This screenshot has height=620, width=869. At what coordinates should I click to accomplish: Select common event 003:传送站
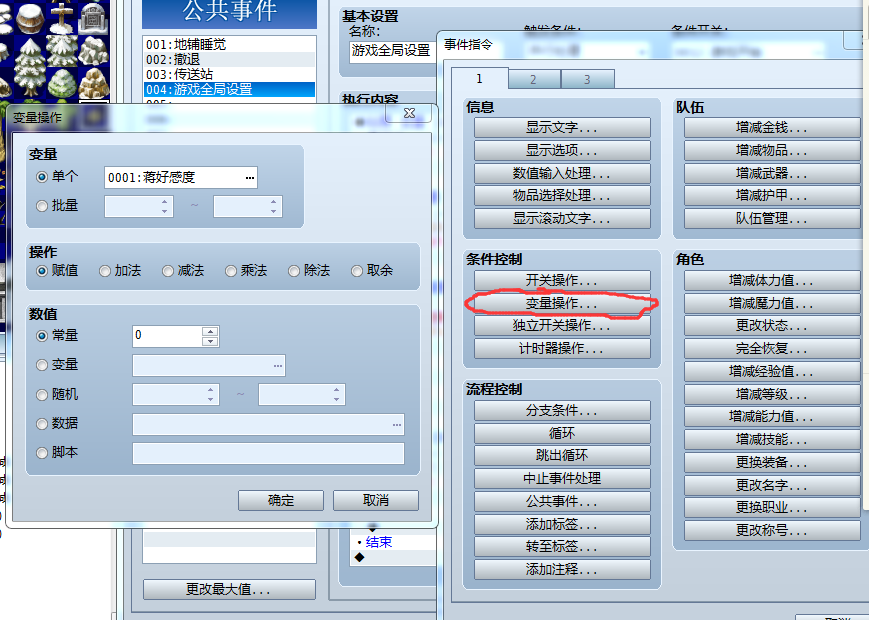coord(229,74)
